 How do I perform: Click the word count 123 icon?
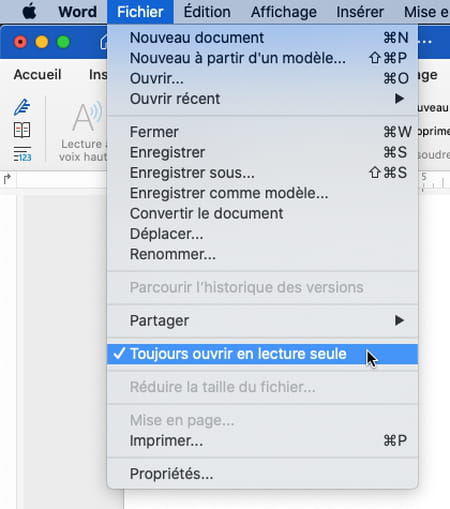pos(22,154)
